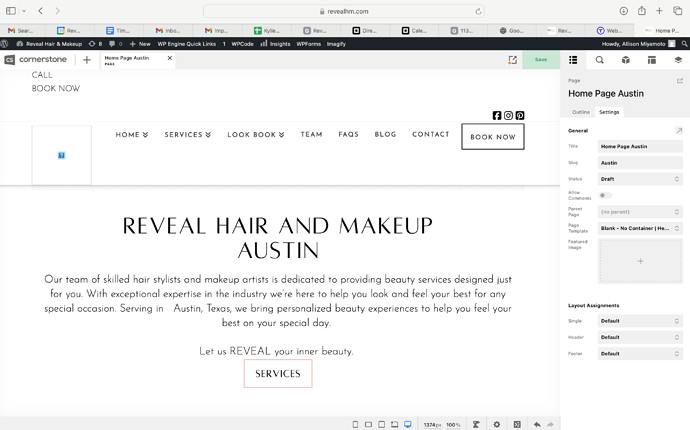Click the undo arrow in bottom bar
This screenshot has width=690, height=430.
click(x=537, y=424)
